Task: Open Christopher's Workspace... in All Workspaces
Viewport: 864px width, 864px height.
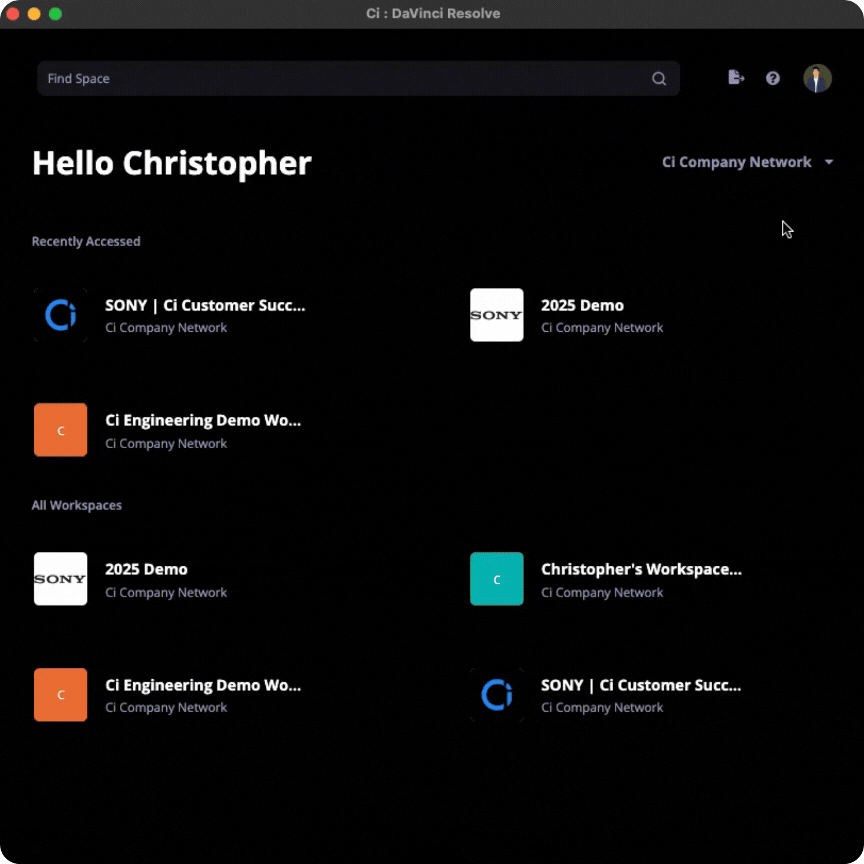Action: [641, 569]
